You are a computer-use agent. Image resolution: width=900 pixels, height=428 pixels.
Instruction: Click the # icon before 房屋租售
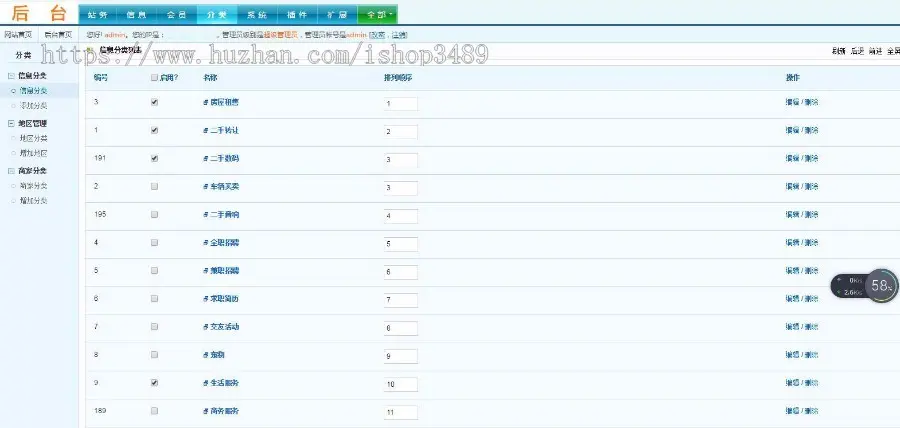point(205,102)
